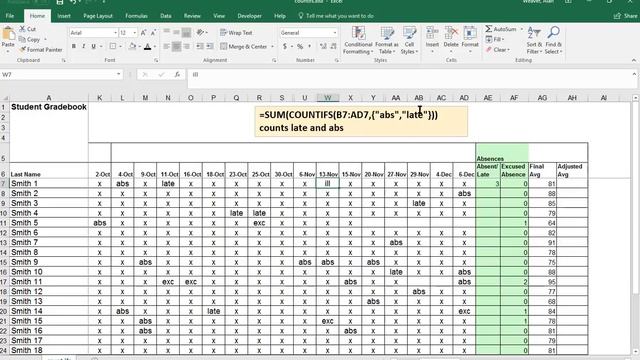Screen dimensions: 640x360
Task: Click the Copy command
Action: point(29,40)
